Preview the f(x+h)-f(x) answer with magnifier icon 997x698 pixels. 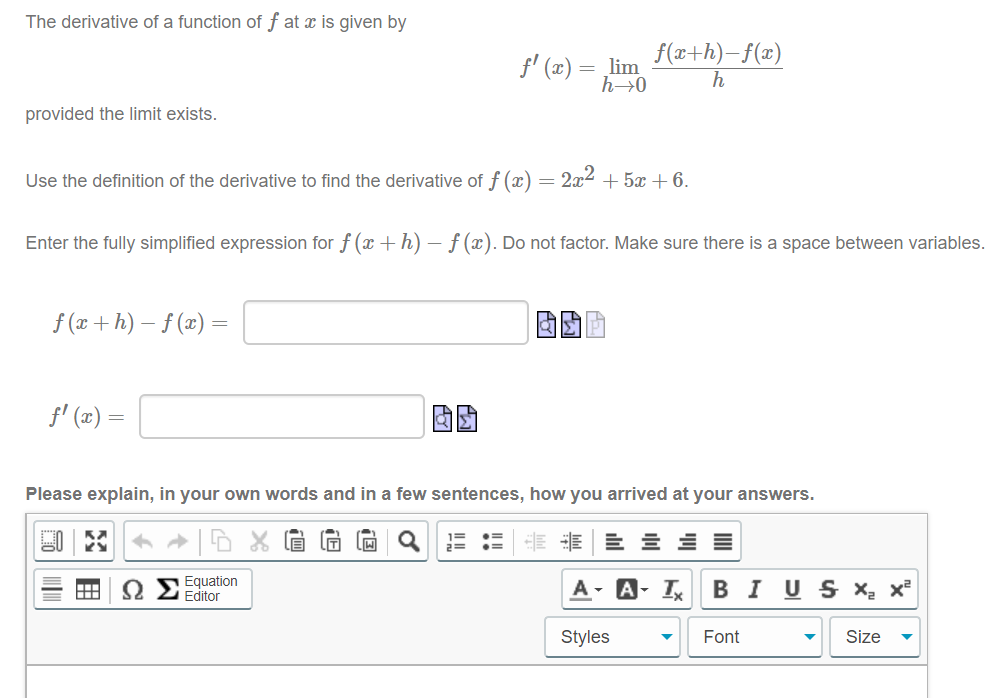(x=545, y=322)
